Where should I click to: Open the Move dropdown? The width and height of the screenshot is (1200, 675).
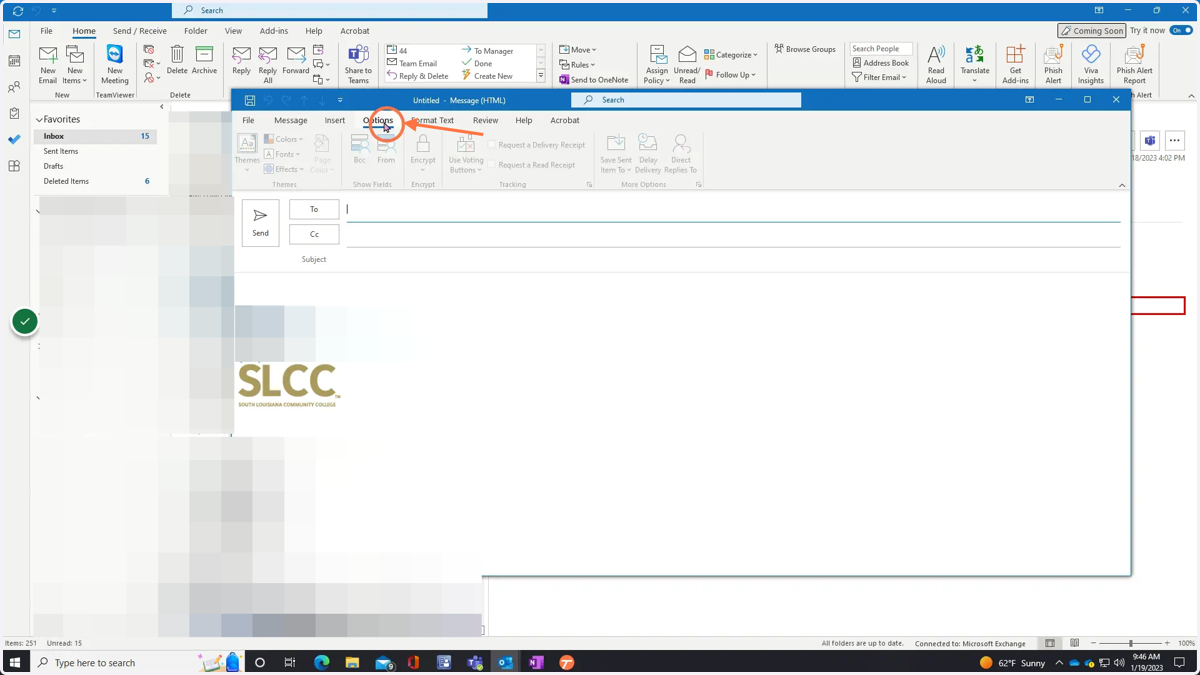click(578, 50)
